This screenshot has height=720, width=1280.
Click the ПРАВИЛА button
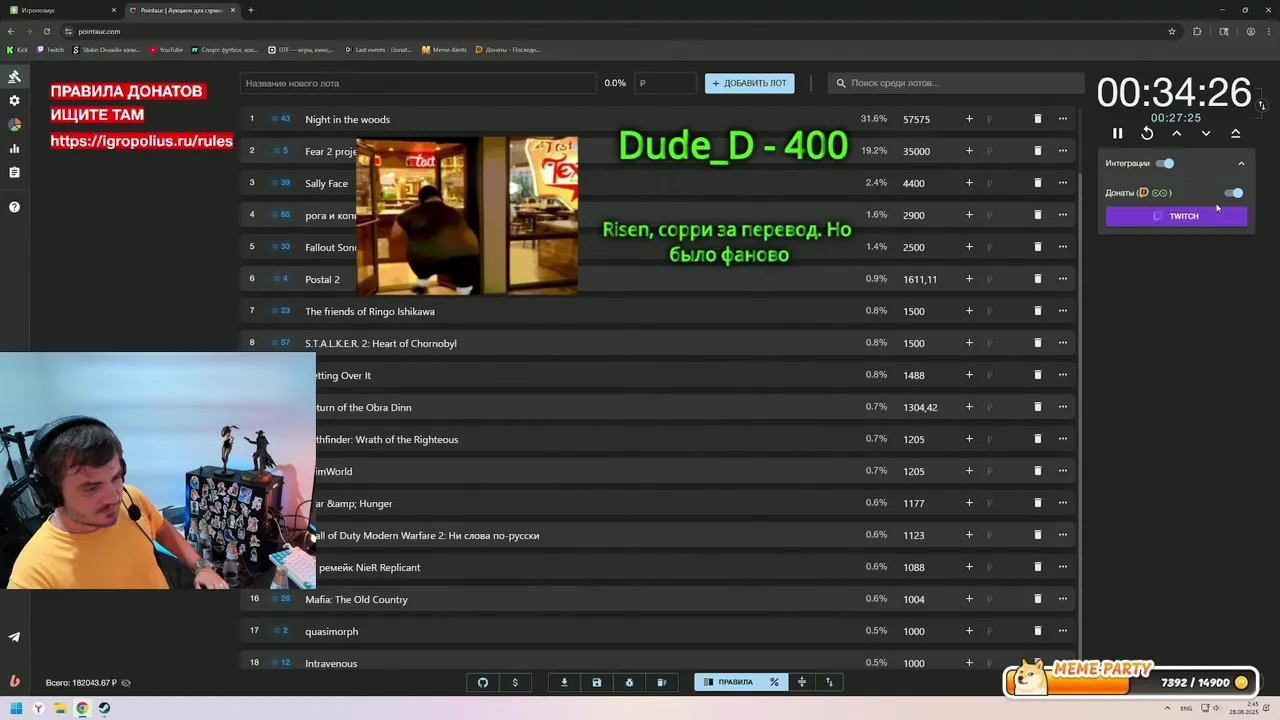point(729,682)
